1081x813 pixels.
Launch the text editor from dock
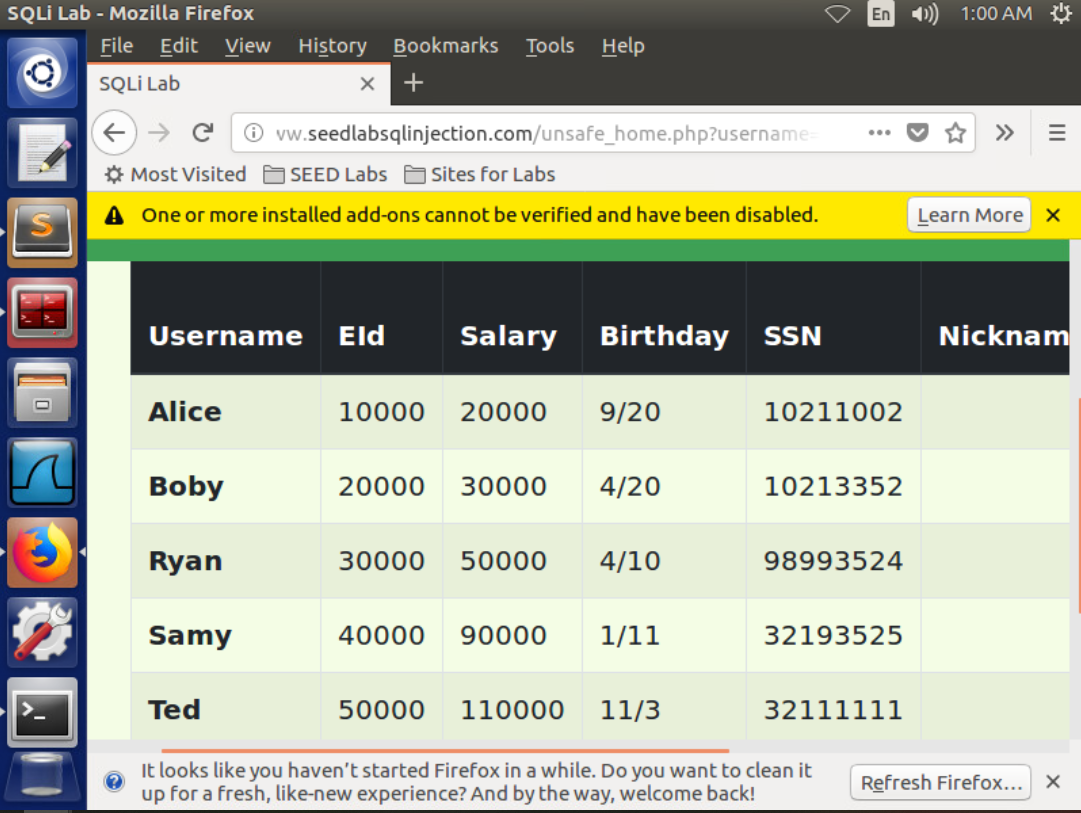tap(42, 153)
